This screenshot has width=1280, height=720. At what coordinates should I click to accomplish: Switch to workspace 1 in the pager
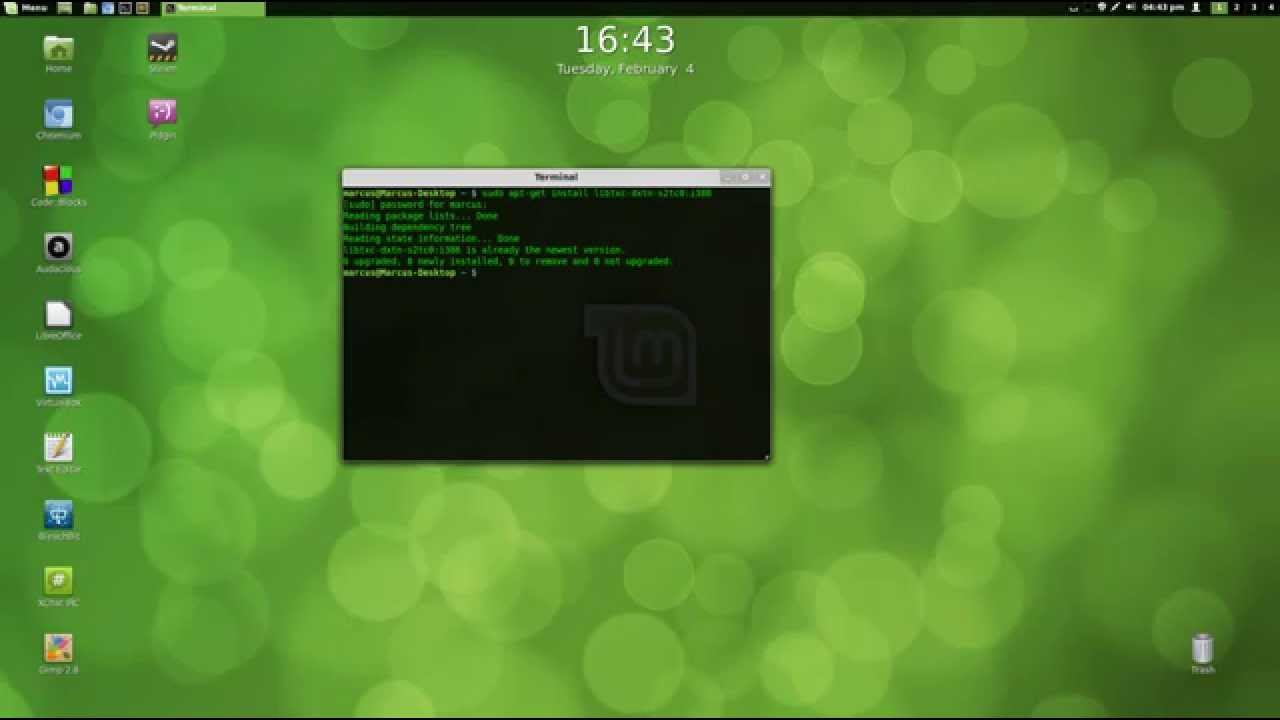[1218, 7]
